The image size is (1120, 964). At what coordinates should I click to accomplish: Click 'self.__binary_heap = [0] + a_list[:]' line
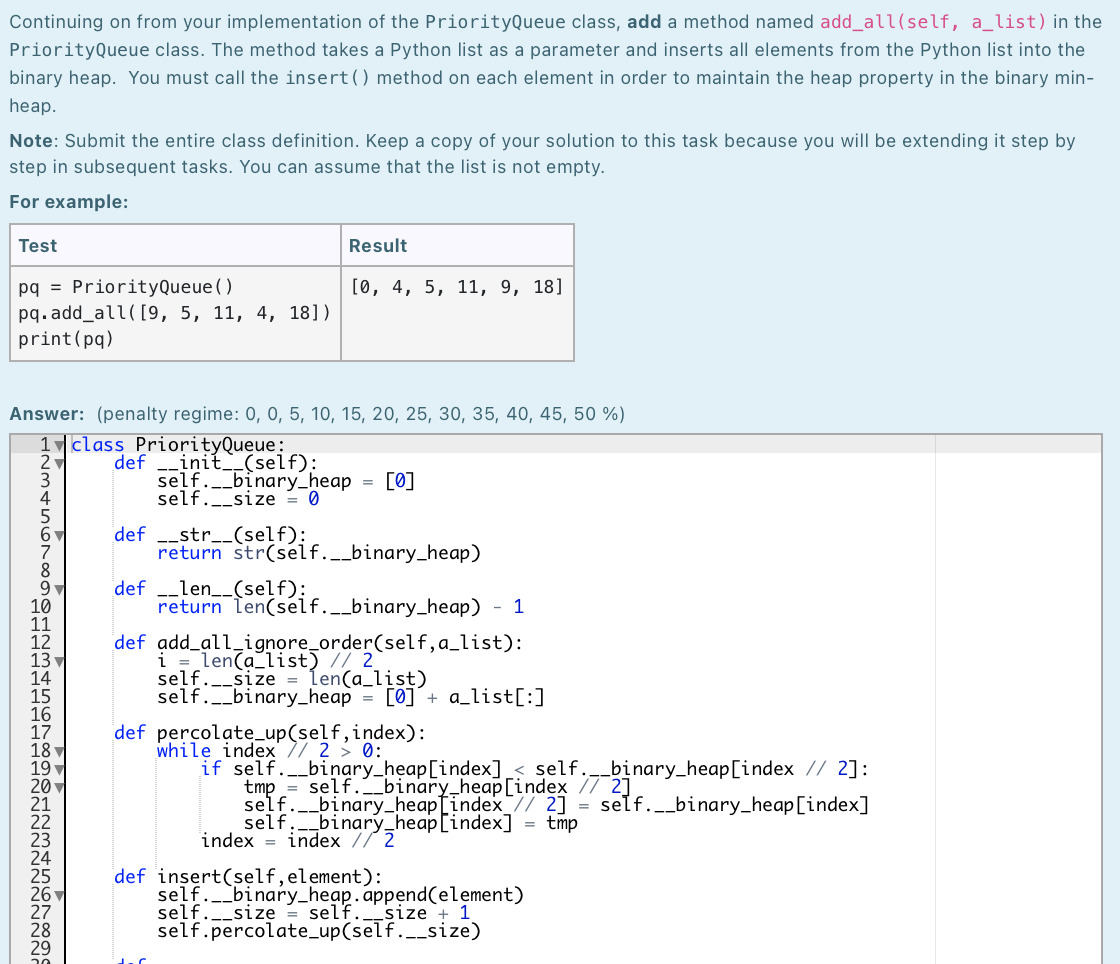pyautogui.click(x=351, y=696)
